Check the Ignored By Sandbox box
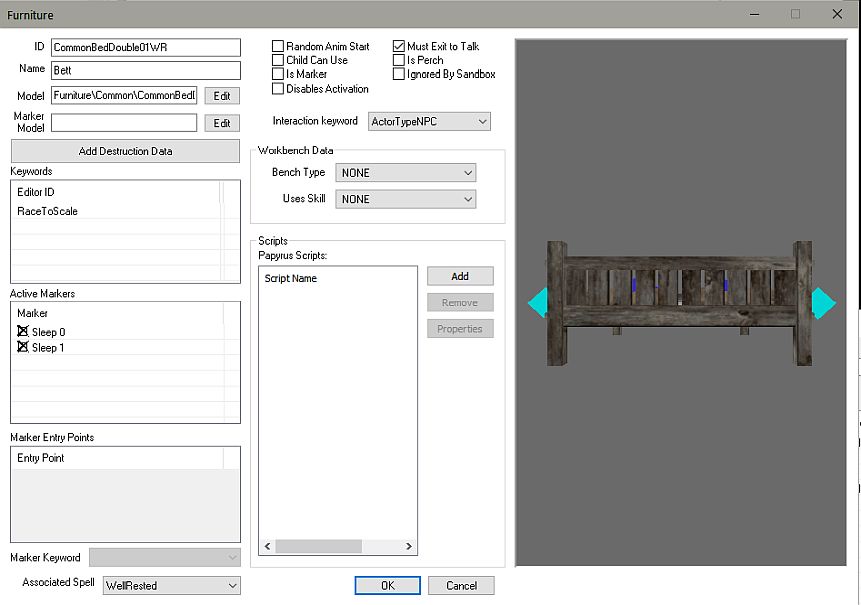Image resolution: width=861 pixels, height=605 pixels. (x=399, y=74)
